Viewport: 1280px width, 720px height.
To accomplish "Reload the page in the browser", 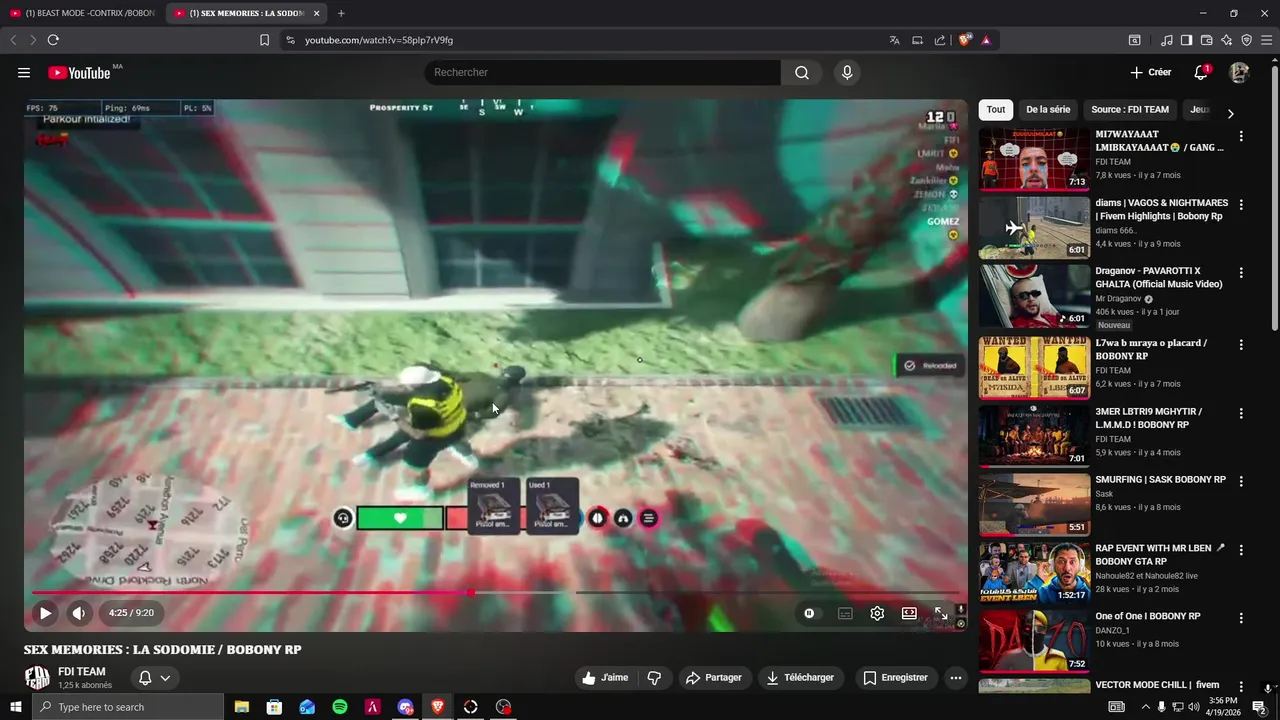I will pos(53,40).
